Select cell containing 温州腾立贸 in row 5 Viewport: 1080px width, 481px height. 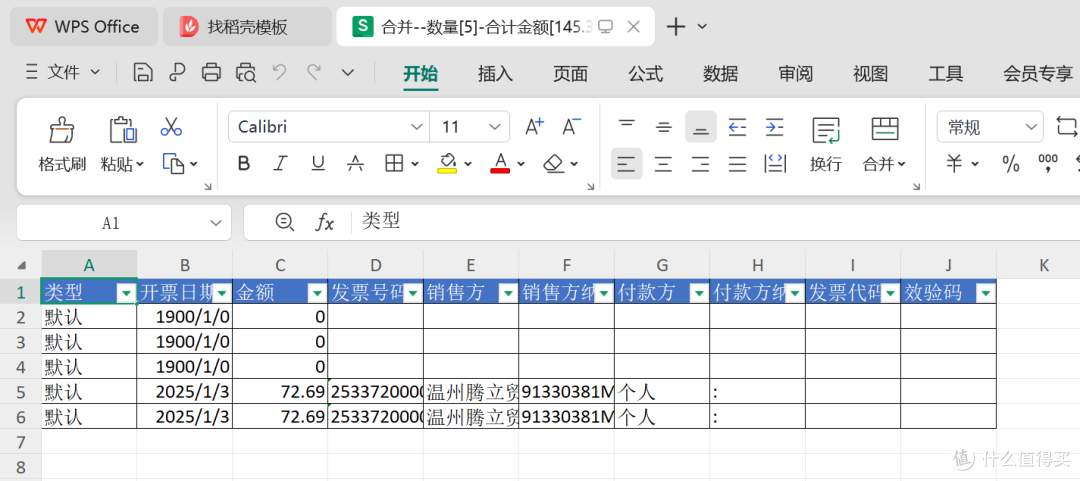pyautogui.click(x=471, y=392)
